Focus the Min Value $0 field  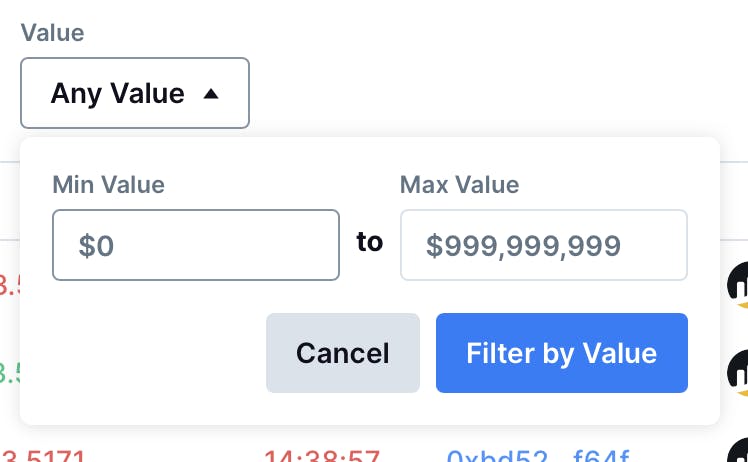[196, 245]
